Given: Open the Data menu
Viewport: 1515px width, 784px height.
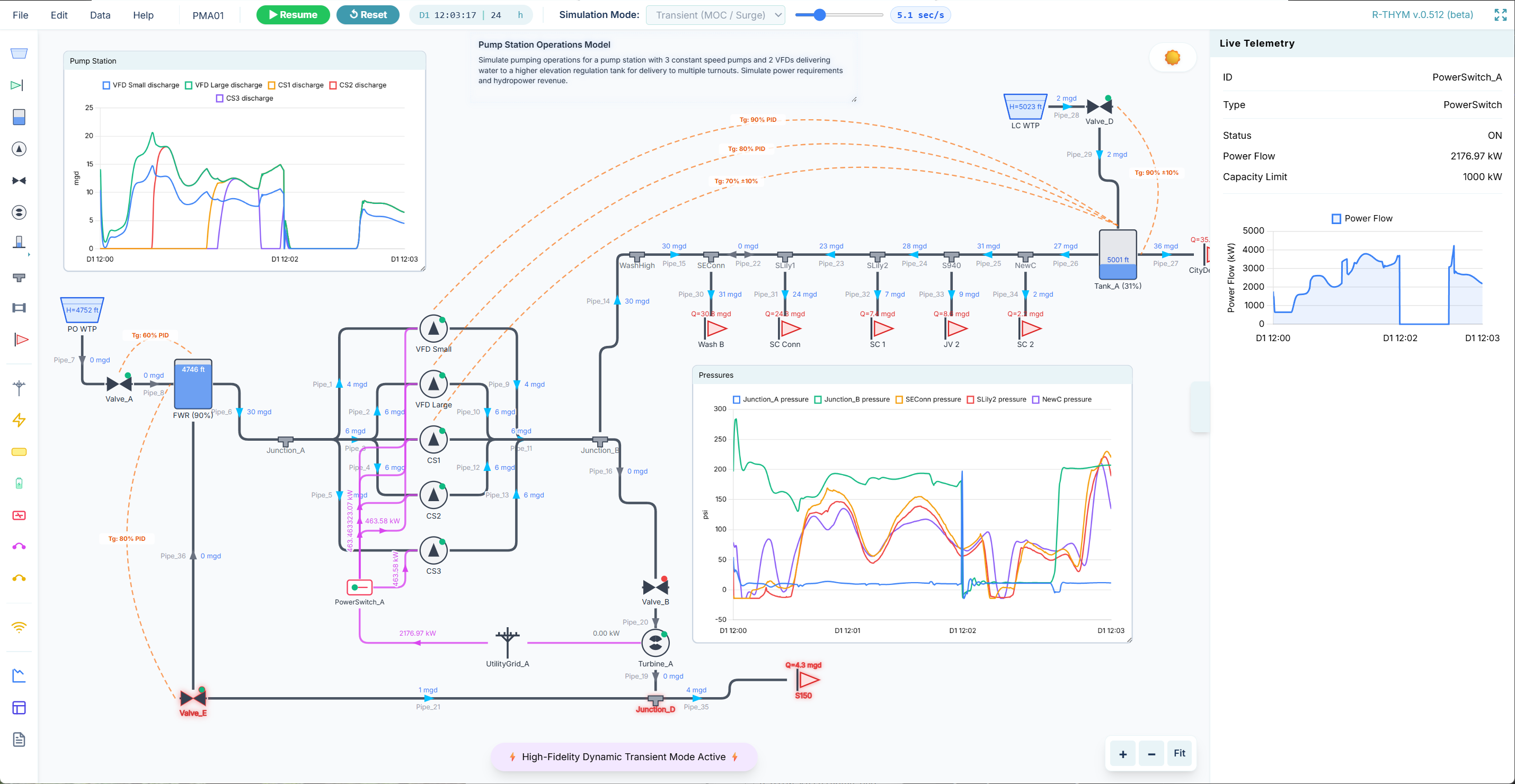Looking at the screenshot, I should click(x=100, y=15).
